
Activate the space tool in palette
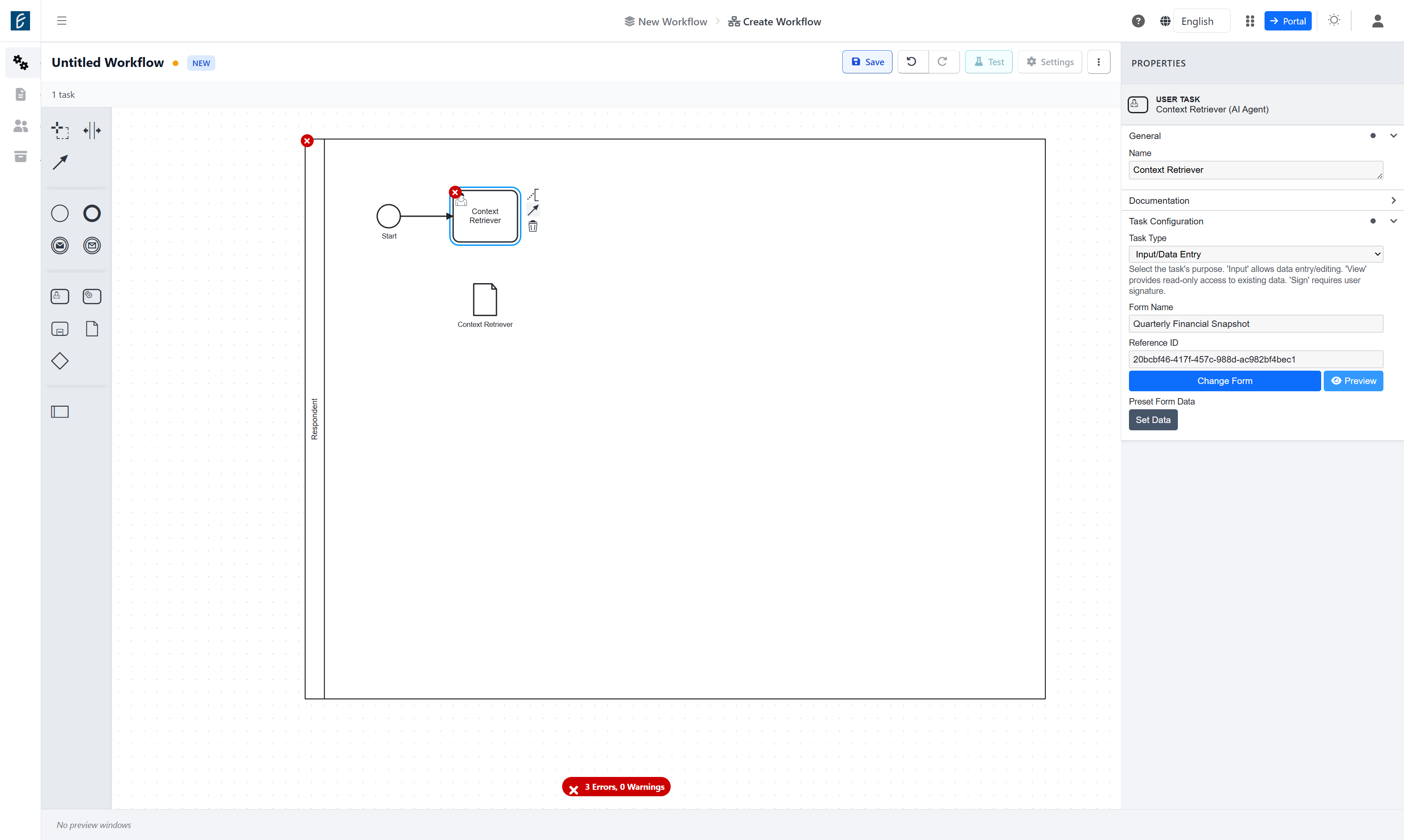pyautogui.click(x=92, y=130)
